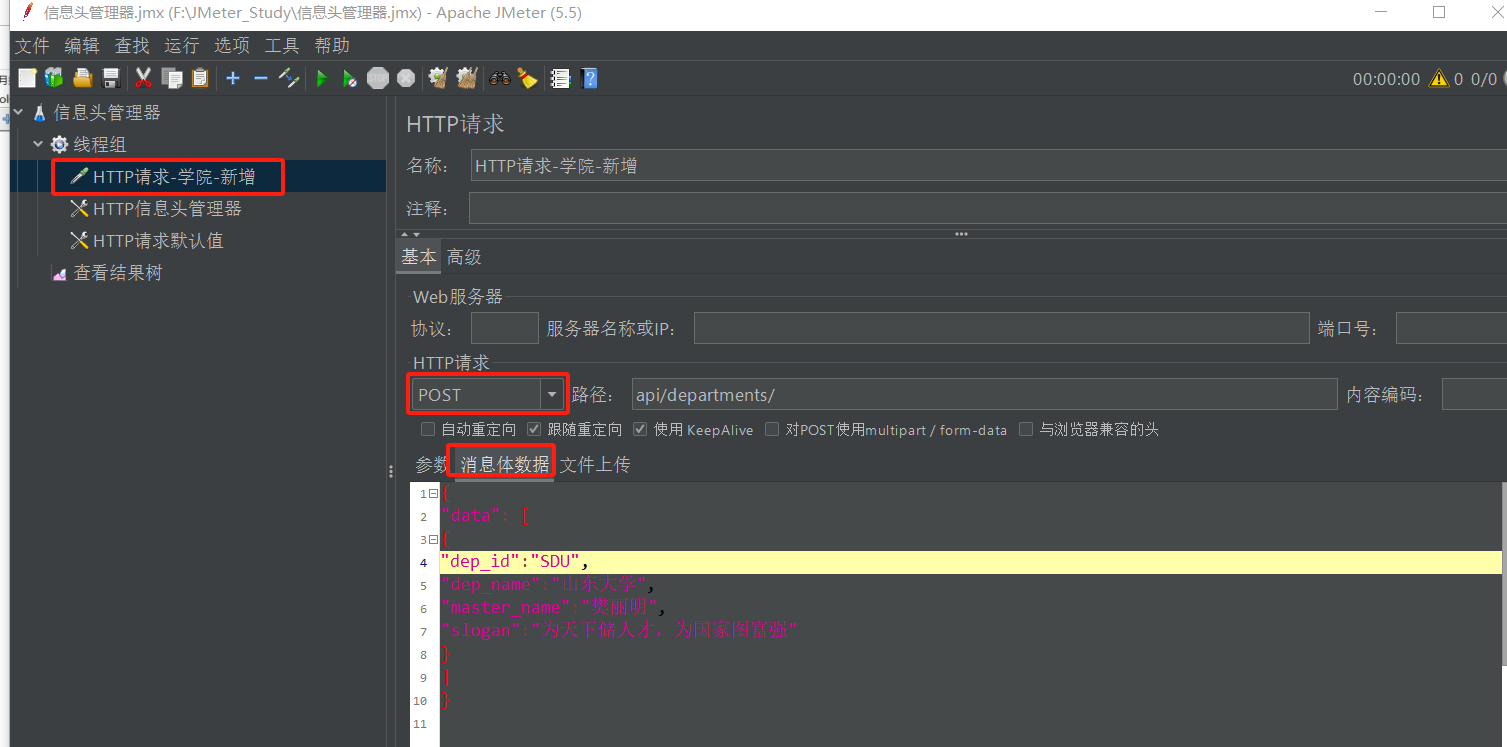The width and height of the screenshot is (1507, 747).
Task: Toggle the 跟随重定向 checkbox
Action: [534, 429]
